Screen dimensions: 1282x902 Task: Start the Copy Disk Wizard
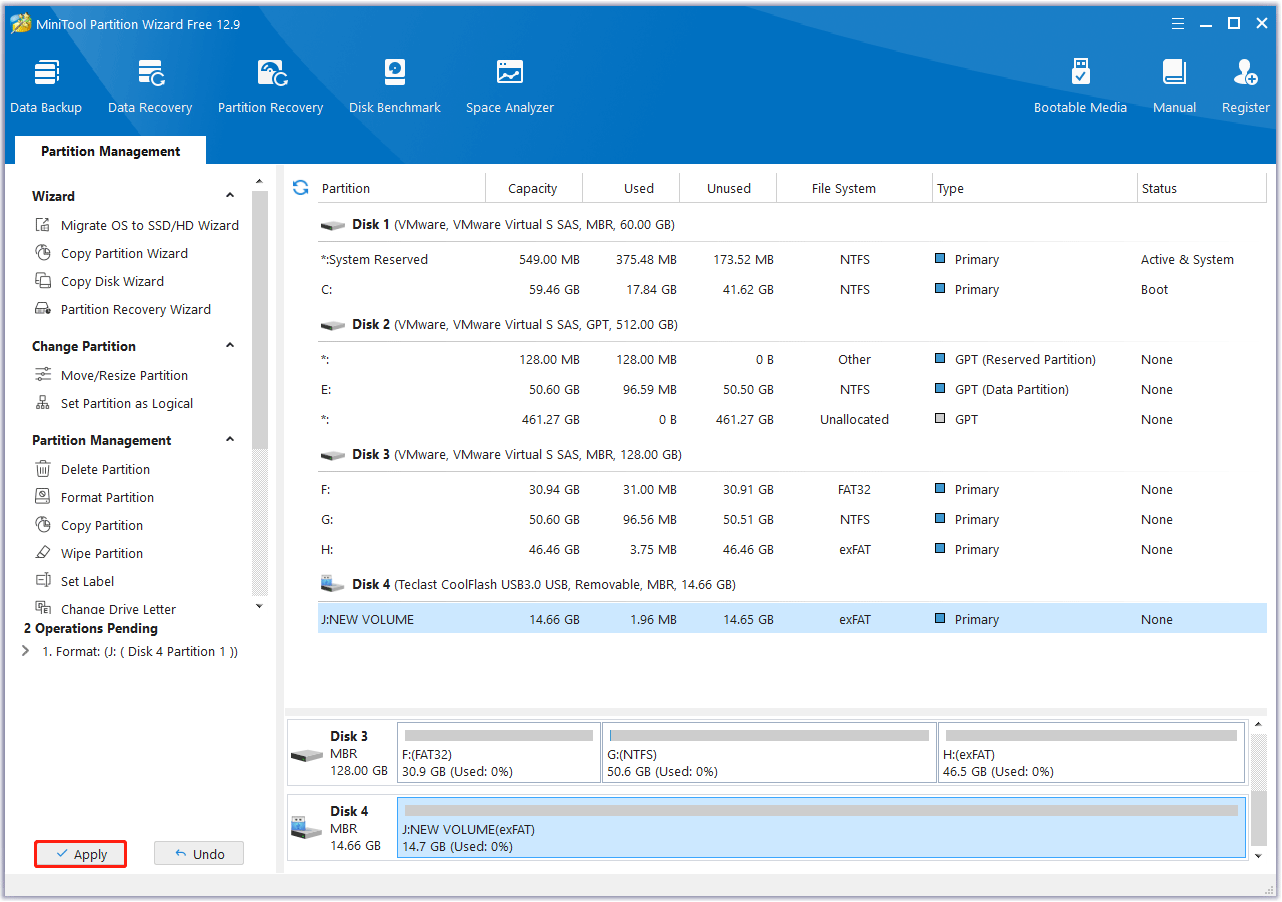(99, 281)
